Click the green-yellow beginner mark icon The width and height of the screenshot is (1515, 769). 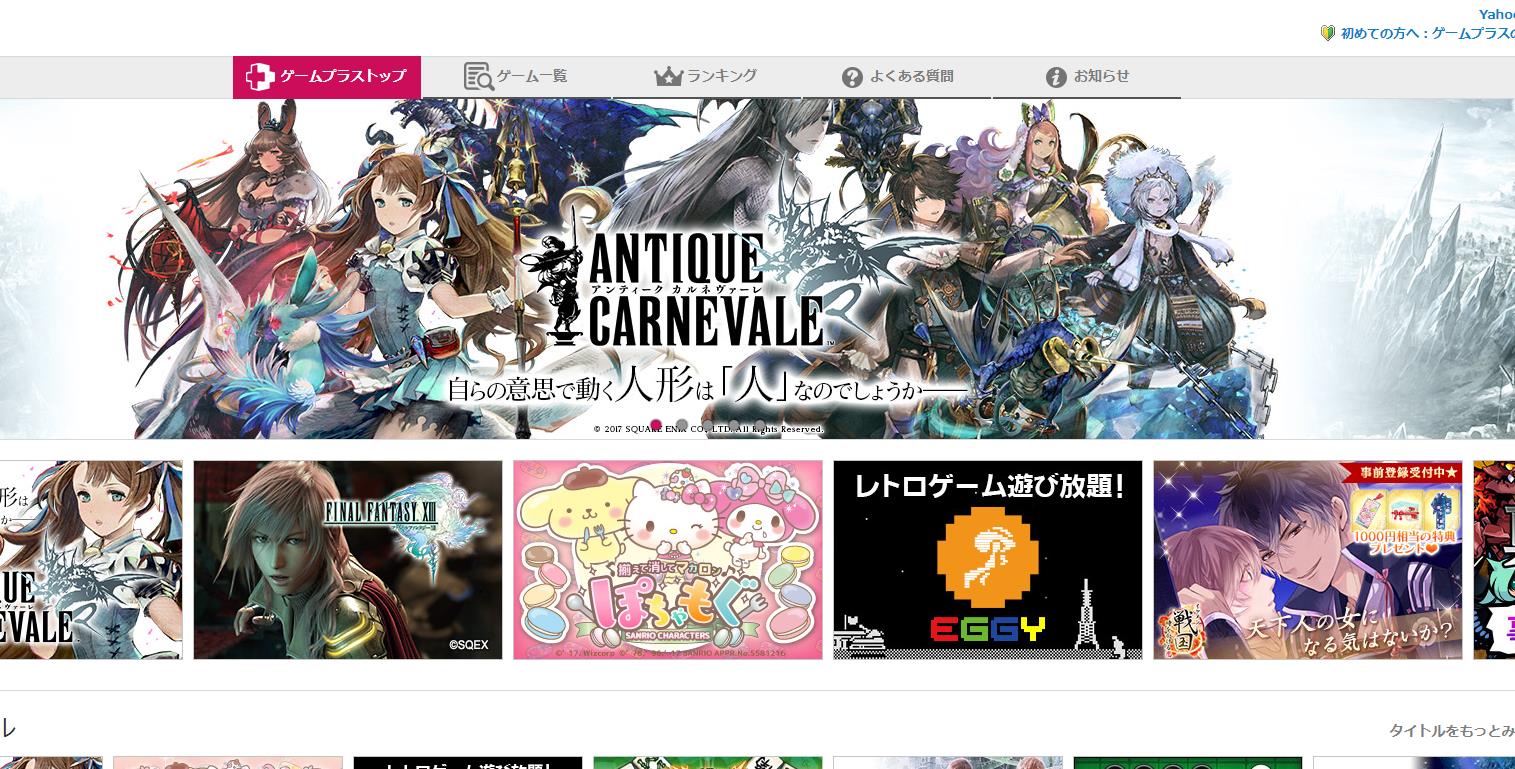pos(1328,33)
